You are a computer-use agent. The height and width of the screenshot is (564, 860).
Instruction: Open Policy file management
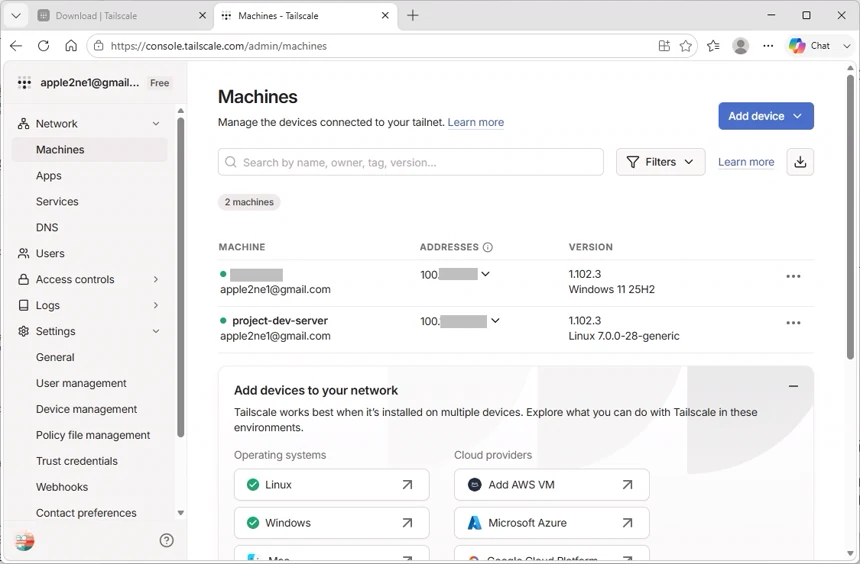[93, 435]
